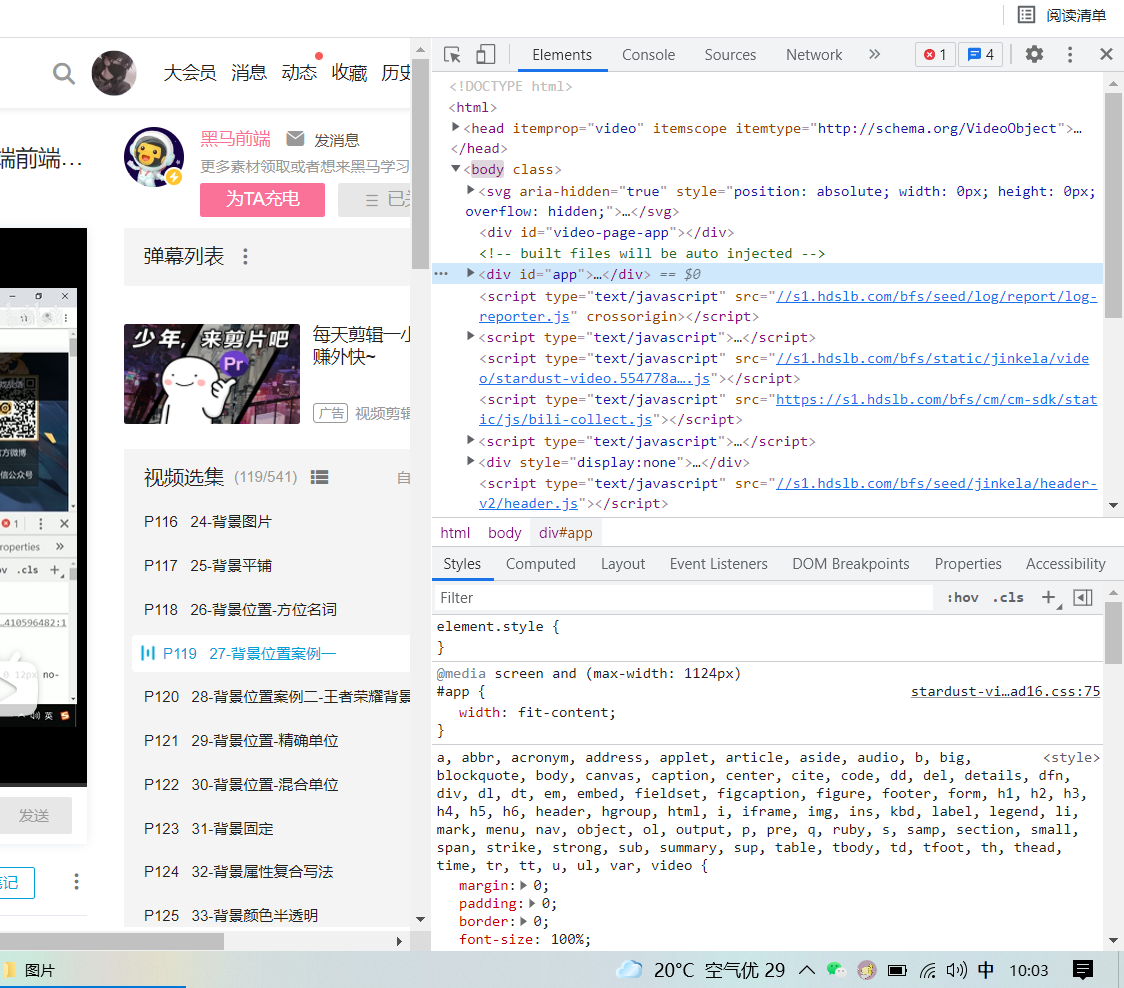Open the three-dot menu beside notes button
This screenshot has height=988, width=1124.
coord(76,882)
